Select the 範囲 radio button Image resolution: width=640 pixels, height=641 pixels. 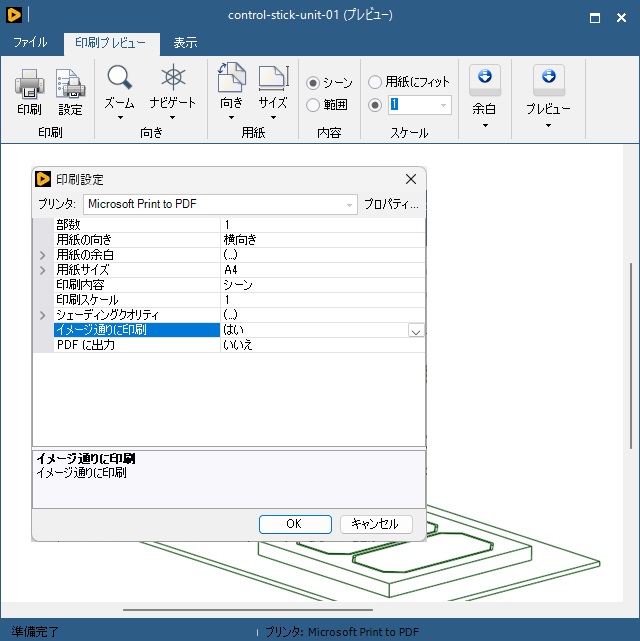coord(313,105)
